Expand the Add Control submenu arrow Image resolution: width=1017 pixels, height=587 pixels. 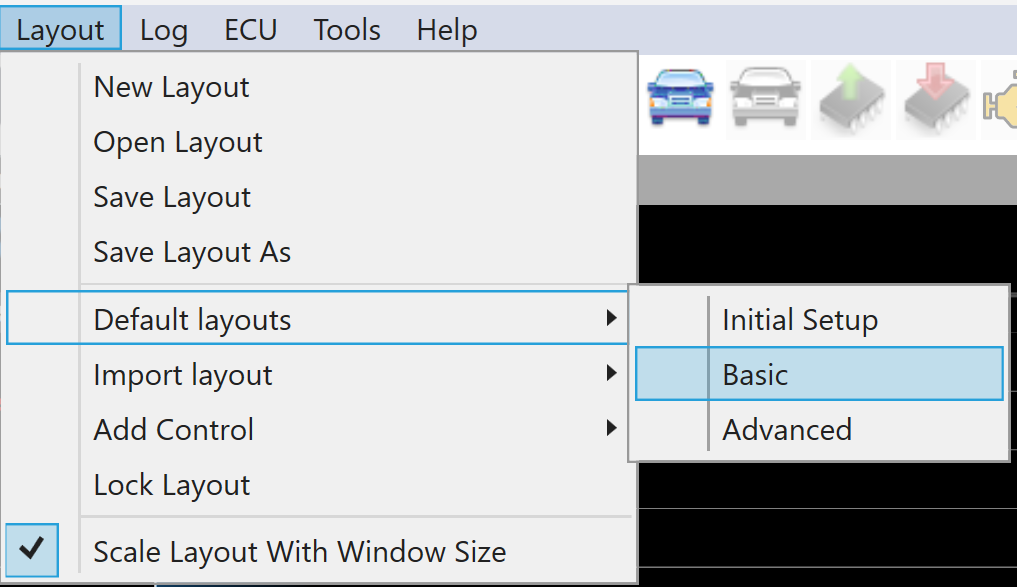click(611, 429)
